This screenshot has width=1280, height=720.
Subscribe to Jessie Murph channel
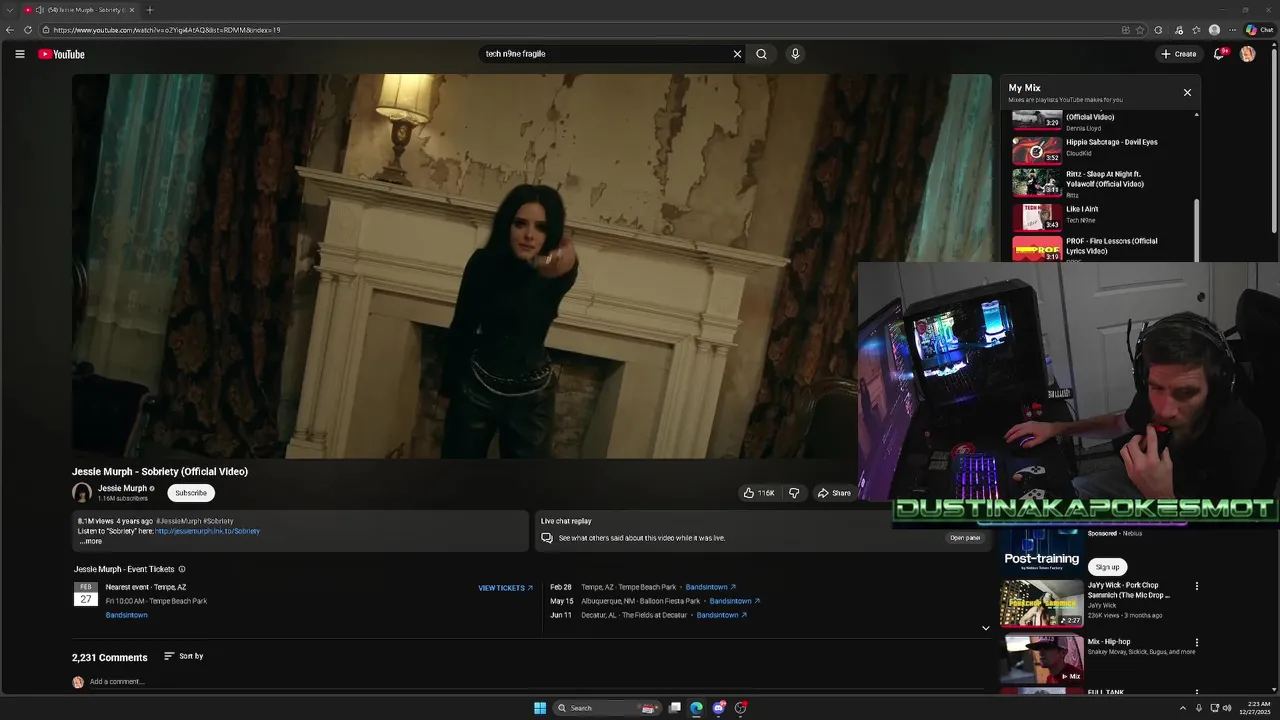pos(191,493)
